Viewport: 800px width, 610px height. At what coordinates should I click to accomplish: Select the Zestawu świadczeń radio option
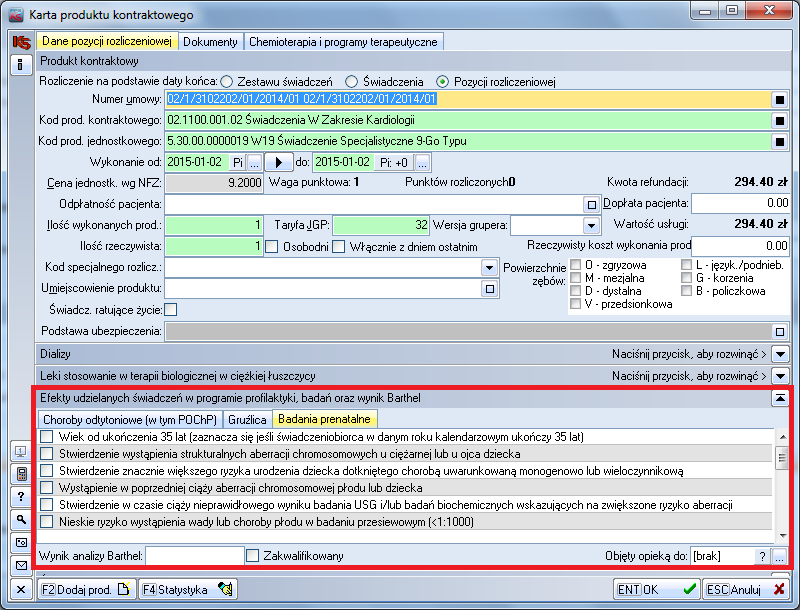pyautogui.click(x=227, y=82)
